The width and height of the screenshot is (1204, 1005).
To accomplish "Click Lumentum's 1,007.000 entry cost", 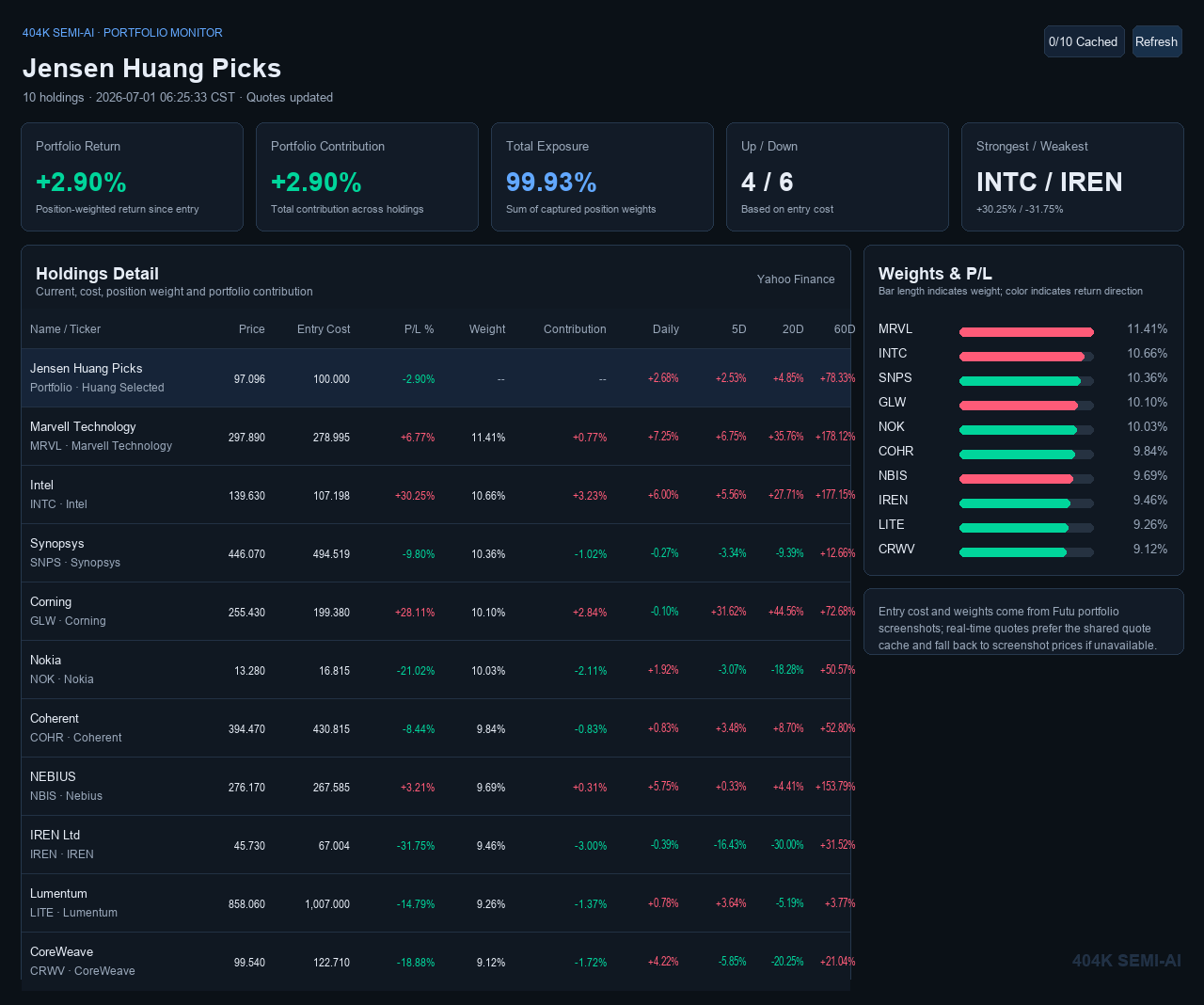I will point(327,904).
